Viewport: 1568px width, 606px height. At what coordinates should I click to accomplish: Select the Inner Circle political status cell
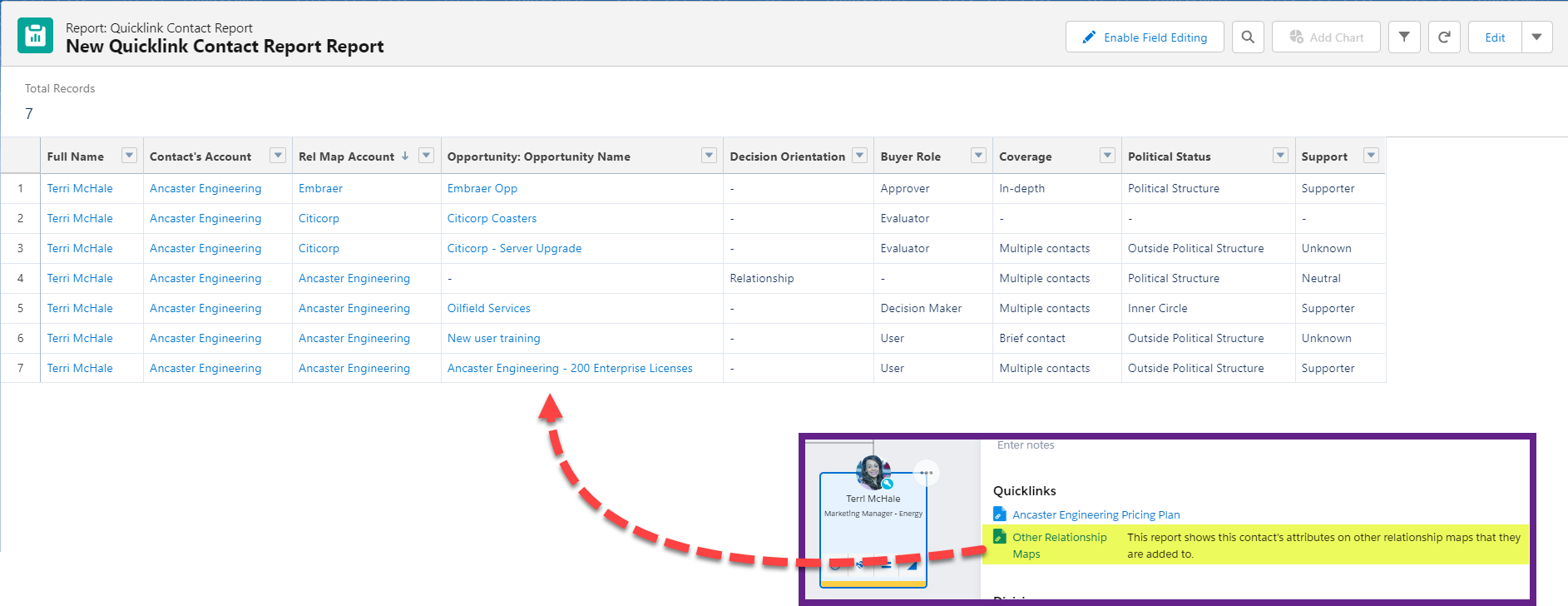1208,308
